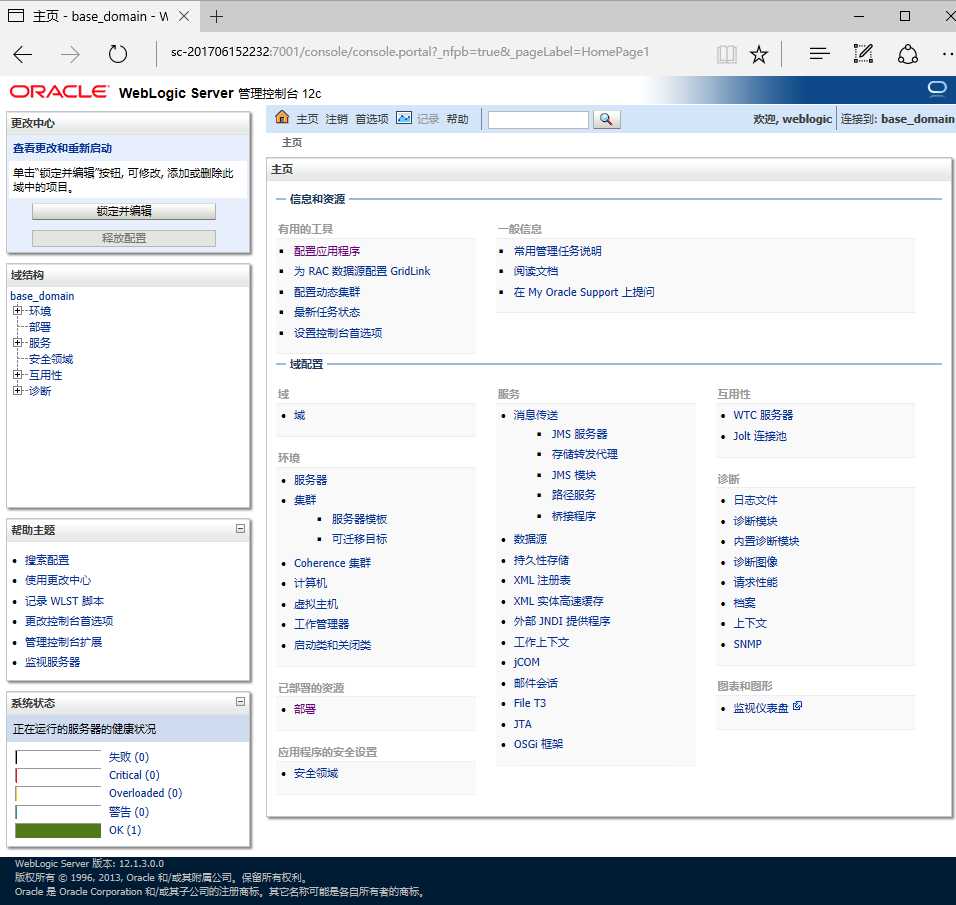
Task: Open 查看更改和重新启动 link
Action: pos(62,148)
